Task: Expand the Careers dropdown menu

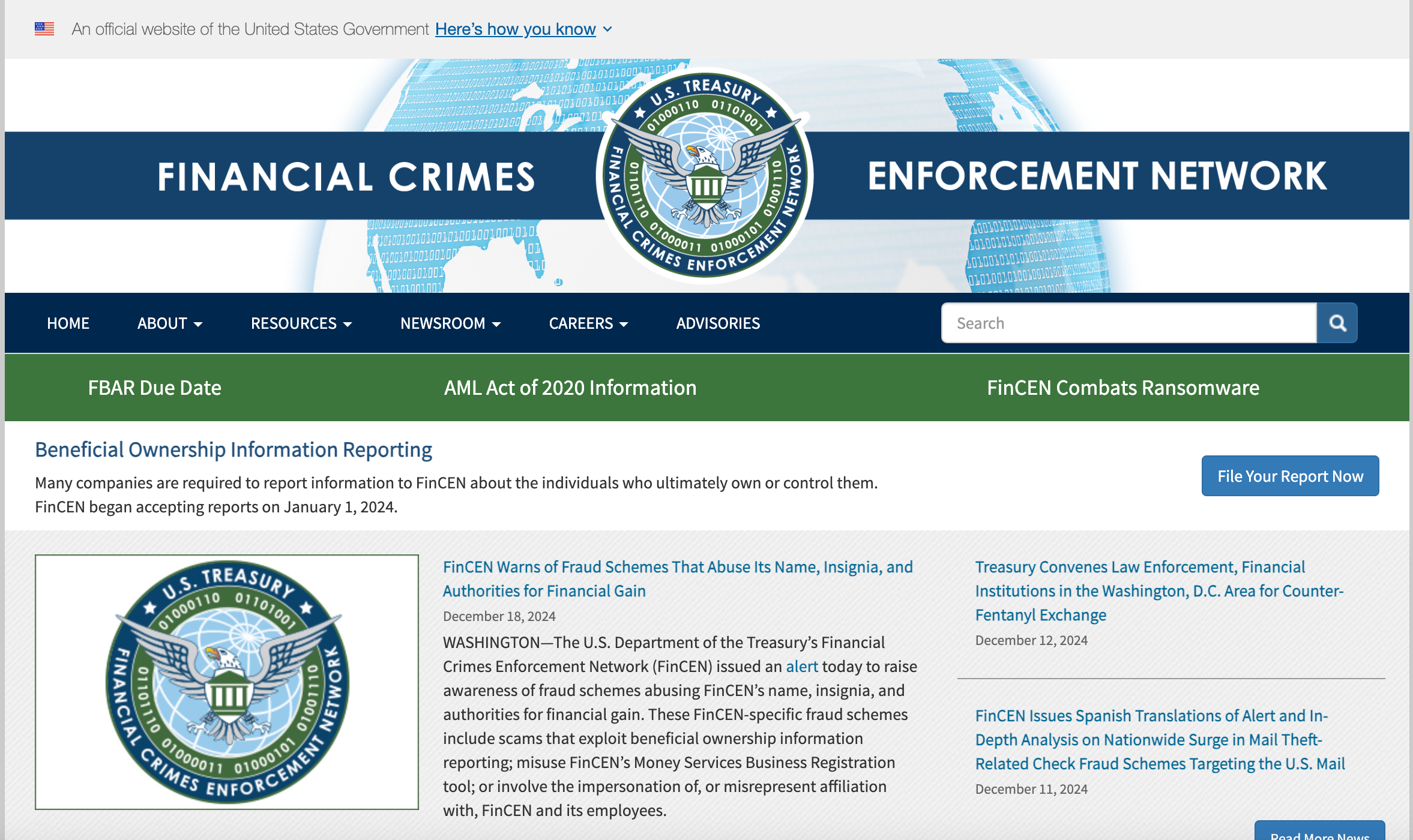Action: pyautogui.click(x=588, y=323)
